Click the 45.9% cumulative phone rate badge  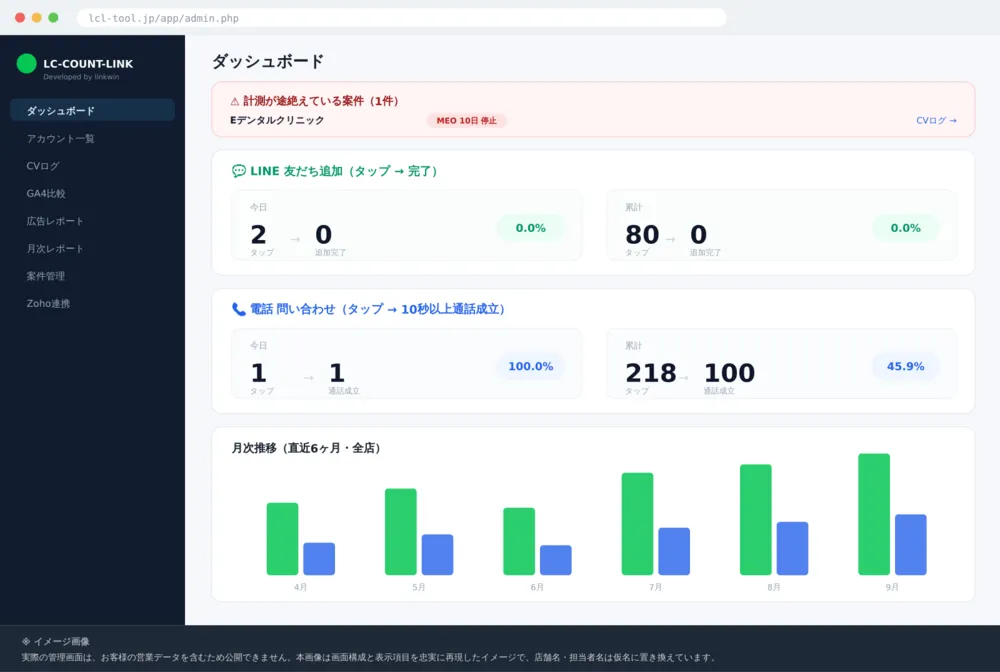(x=906, y=367)
